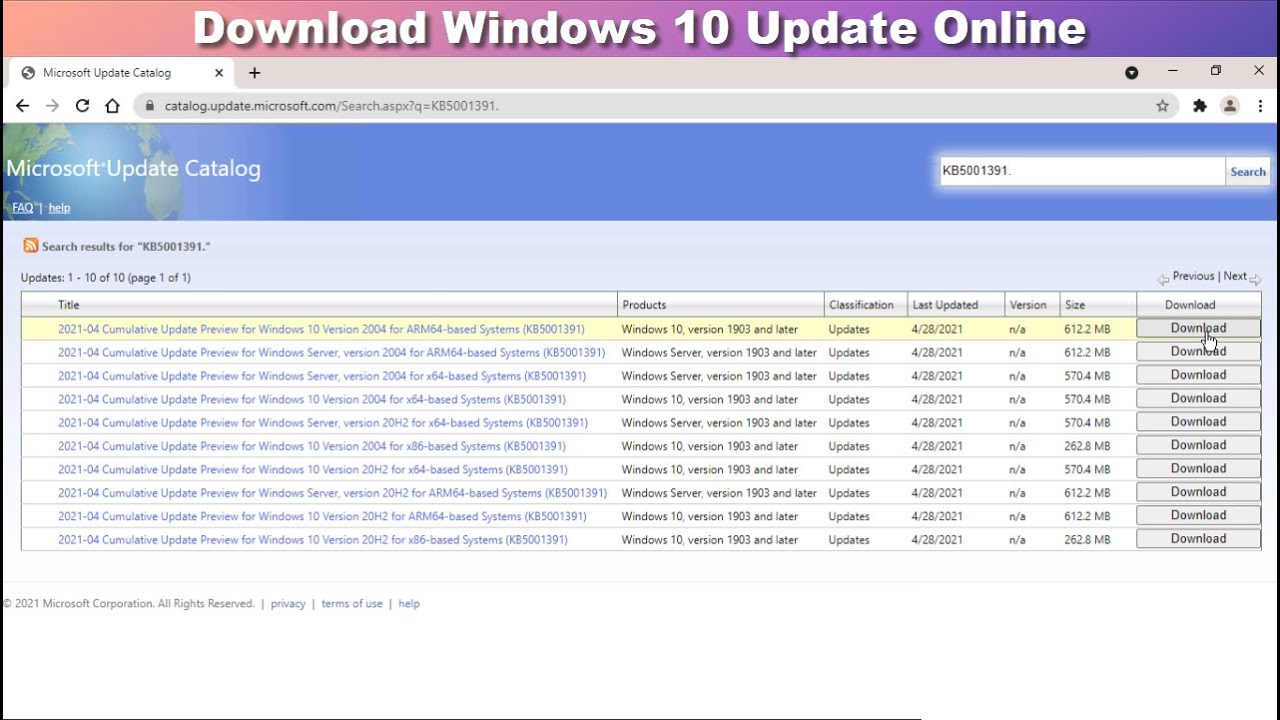The image size is (1280, 720).
Task: Download Windows 10 2004 x86 update
Action: point(1198,445)
